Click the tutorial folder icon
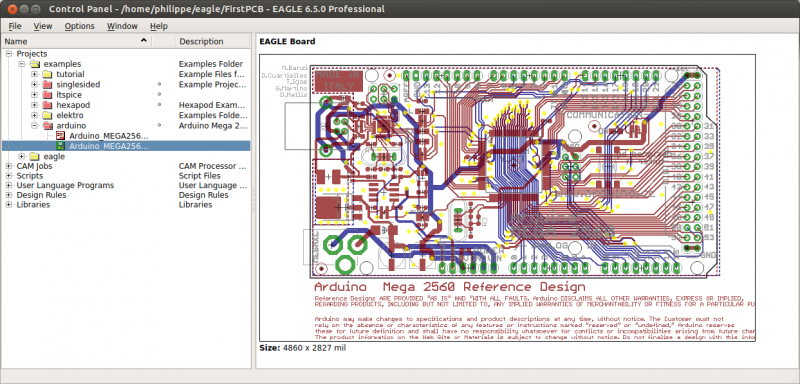Viewport: 800px width, 384px height. pos(47,74)
